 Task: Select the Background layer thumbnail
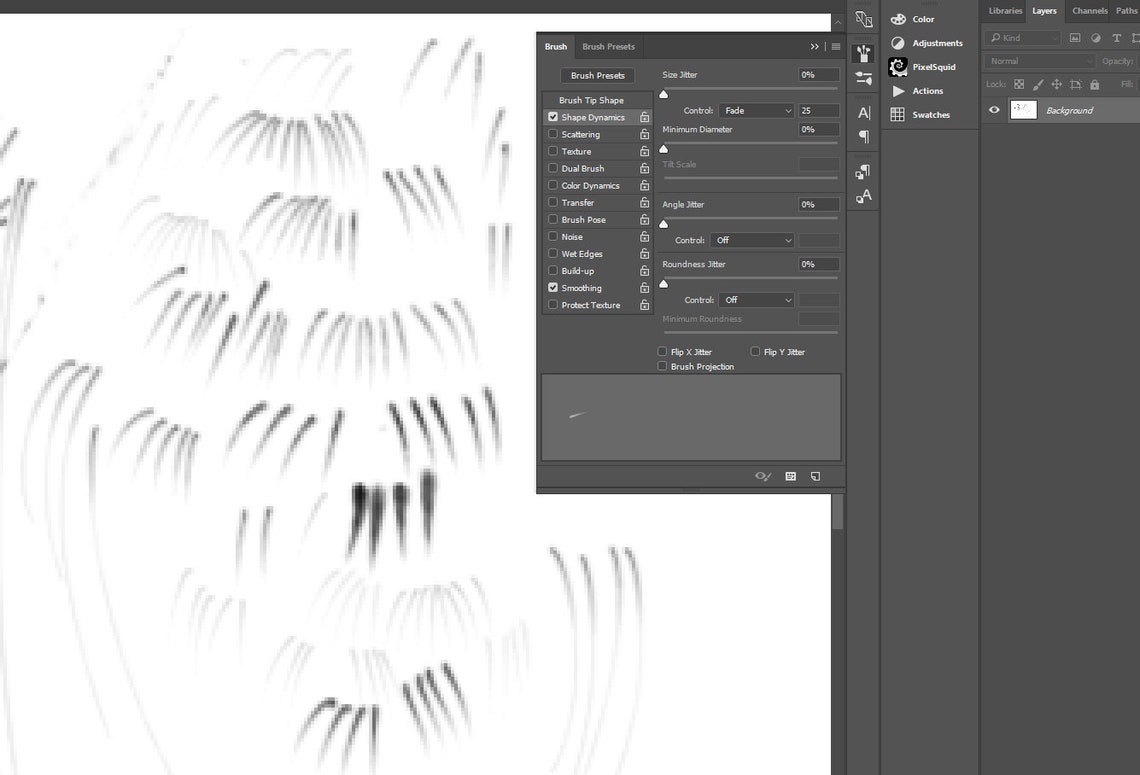click(1023, 110)
